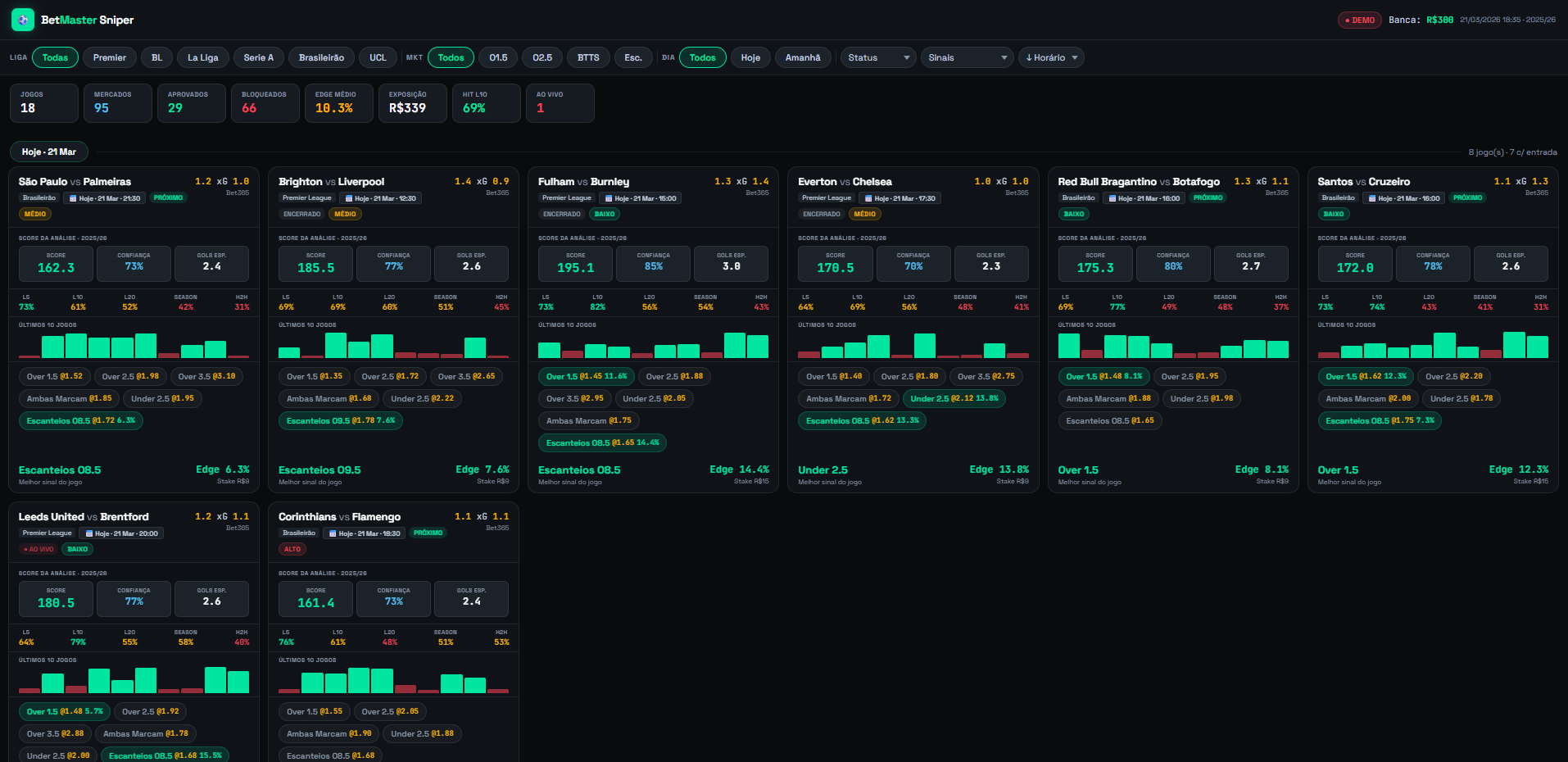
Task: Click the red DEMO mode badge
Action: 1359,20
